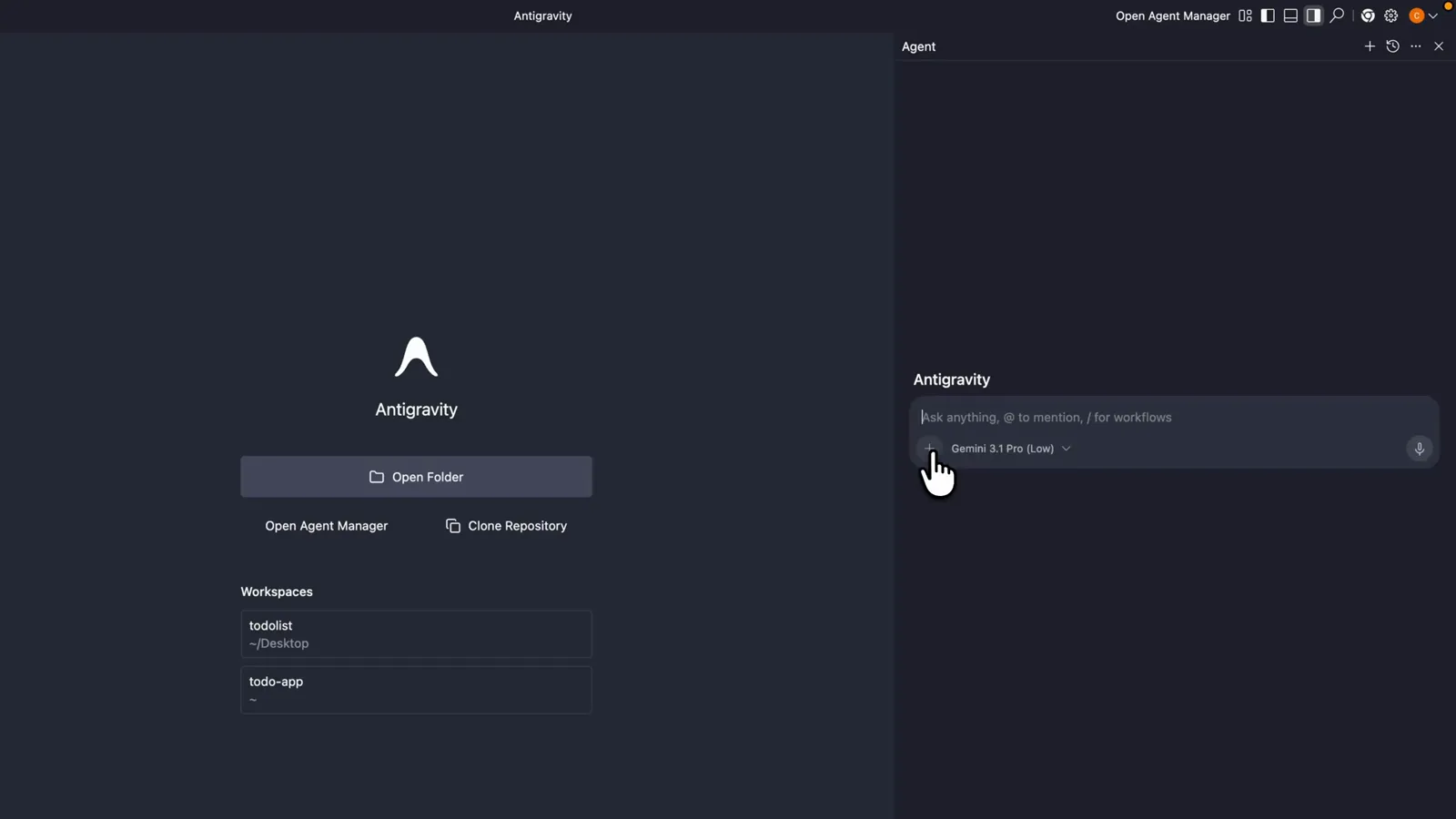
Task: Open the todolist workspace
Action: [x=416, y=634]
